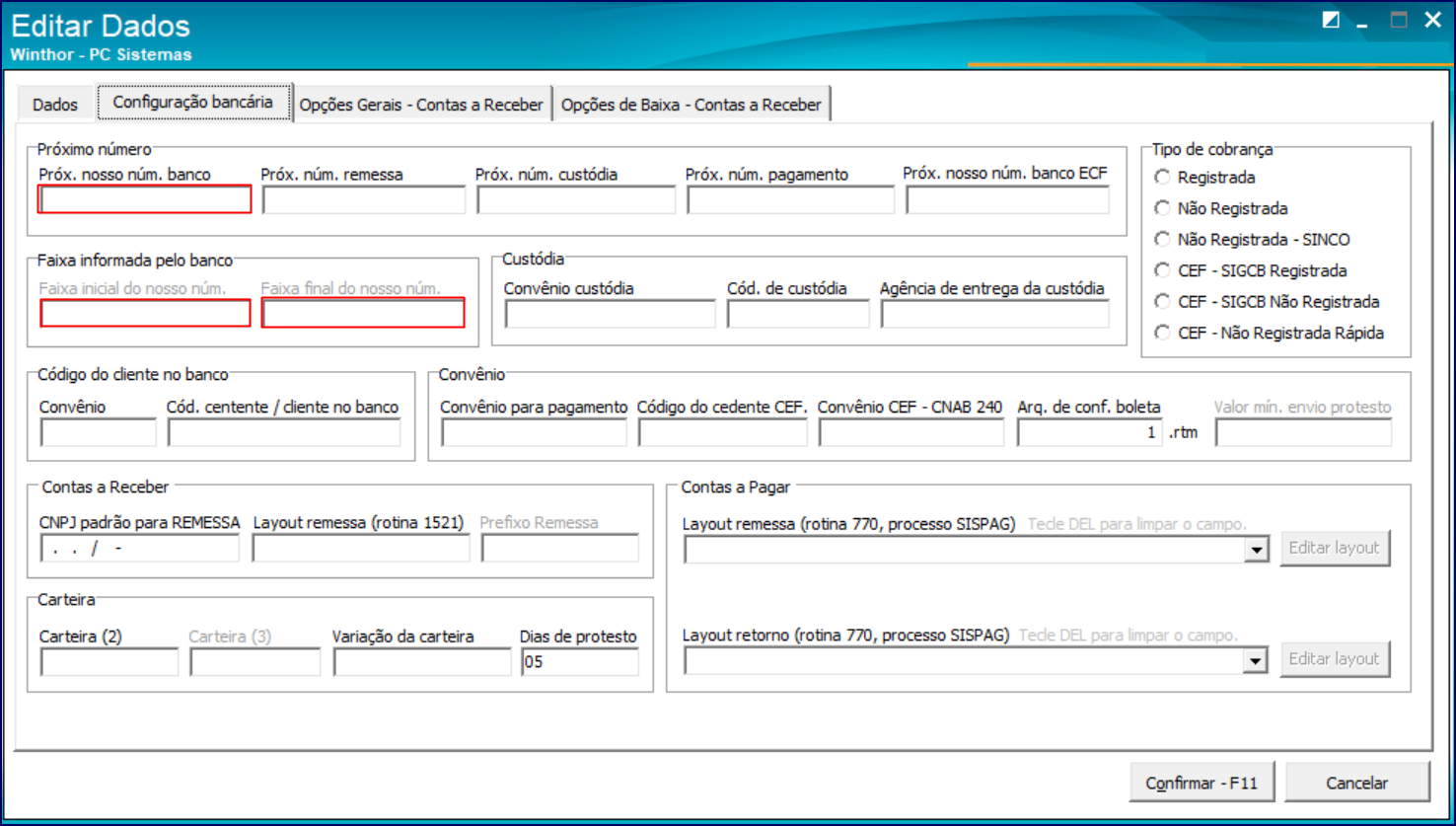Click Cód. de custódia field

click(x=798, y=314)
